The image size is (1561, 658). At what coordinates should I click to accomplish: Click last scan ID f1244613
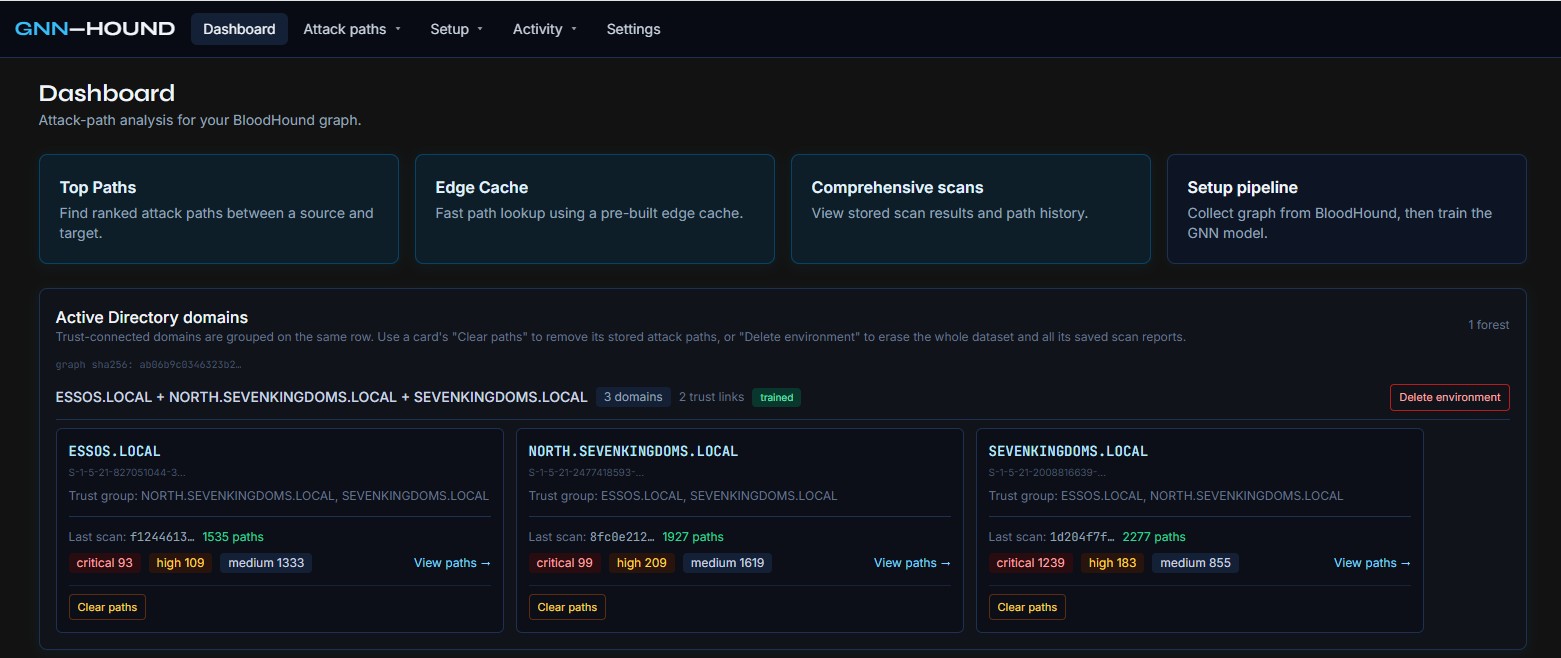pyautogui.click(x=162, y=537)
